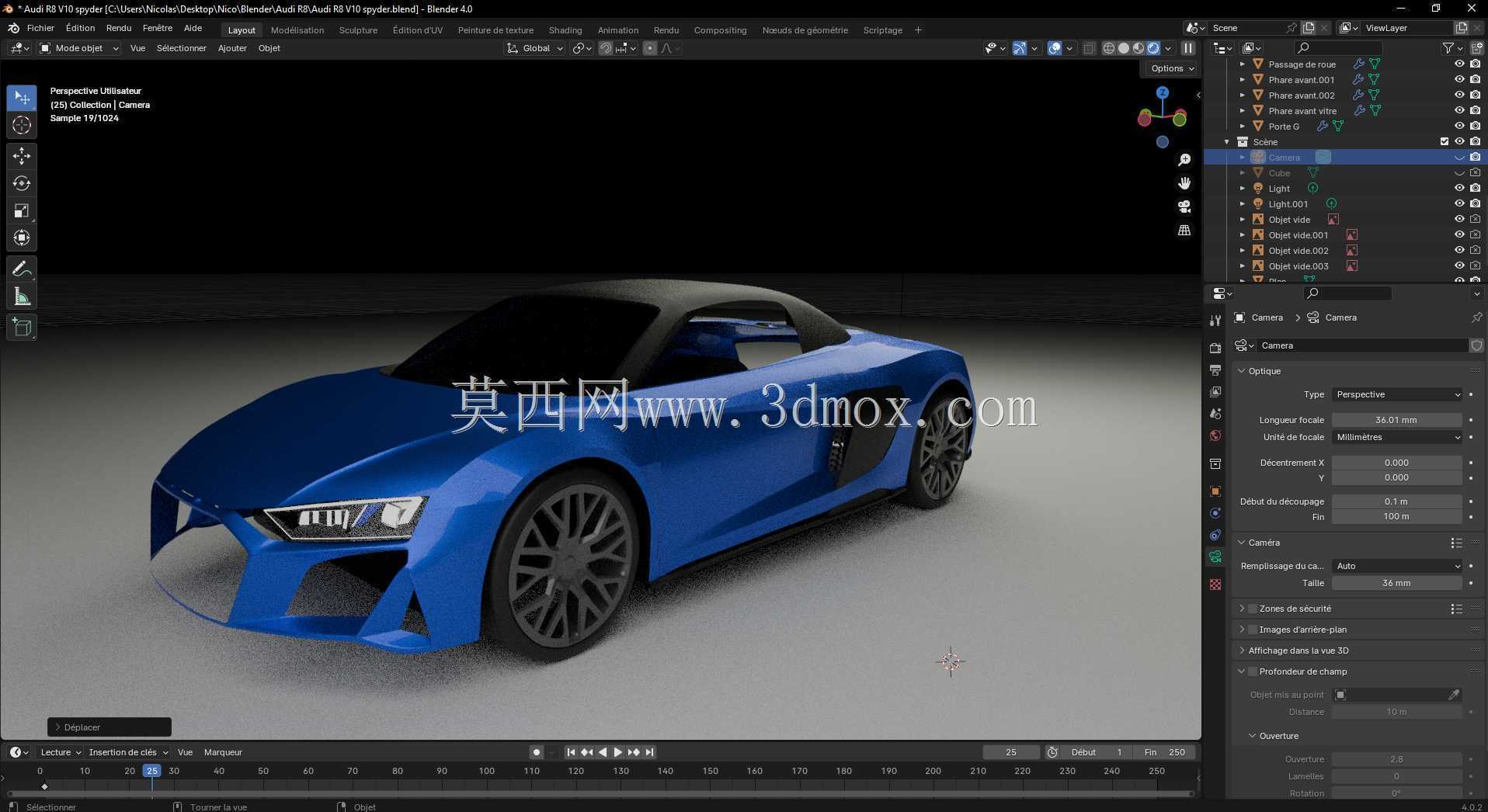This screenshot has width=1488, height=812.
Task: Switch to material preview shading
Action: point(1139,48)
